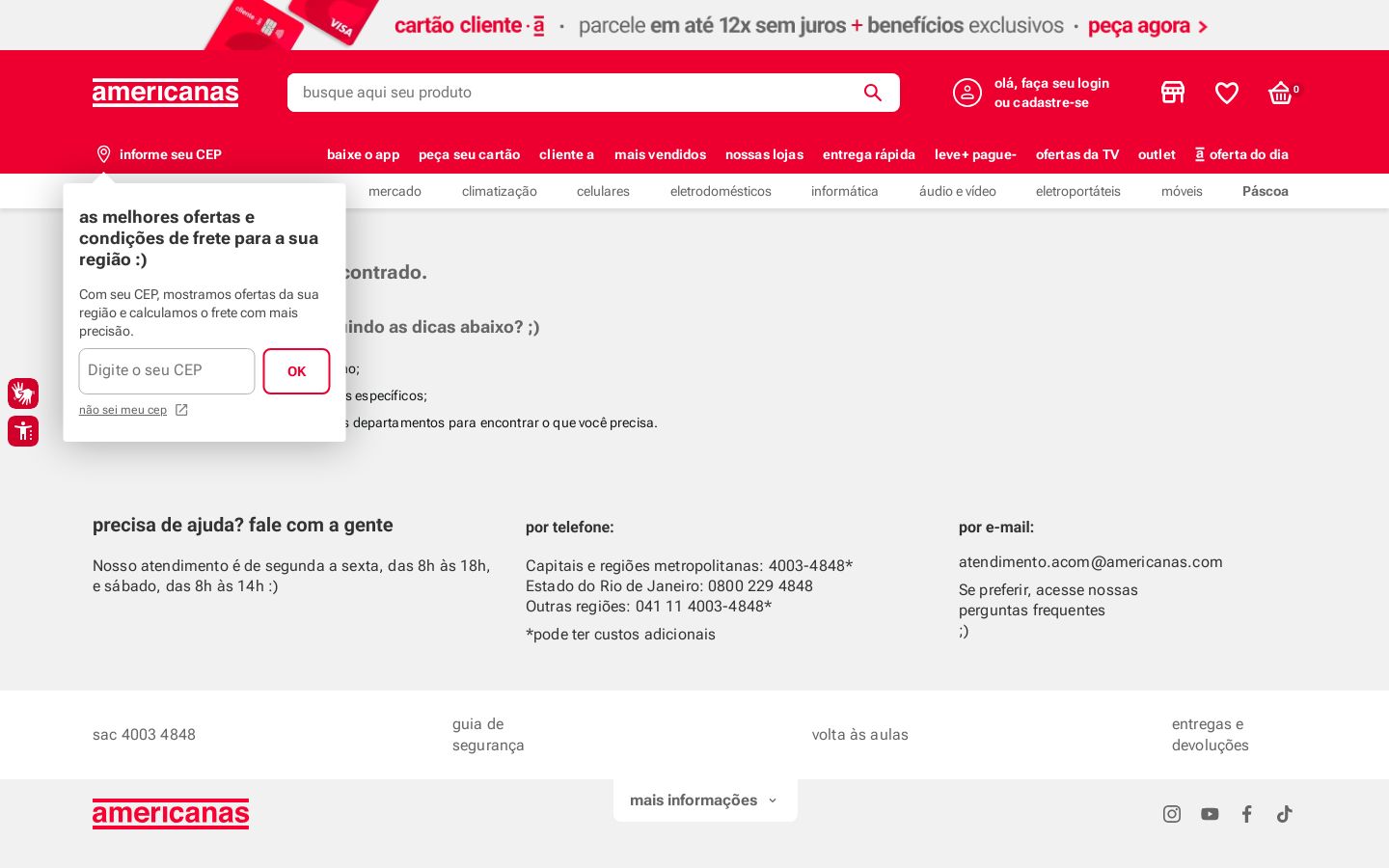Select the 'celulares' department tab
Viewport: 1389px width, 868px height.
click(x=603, y=191)
